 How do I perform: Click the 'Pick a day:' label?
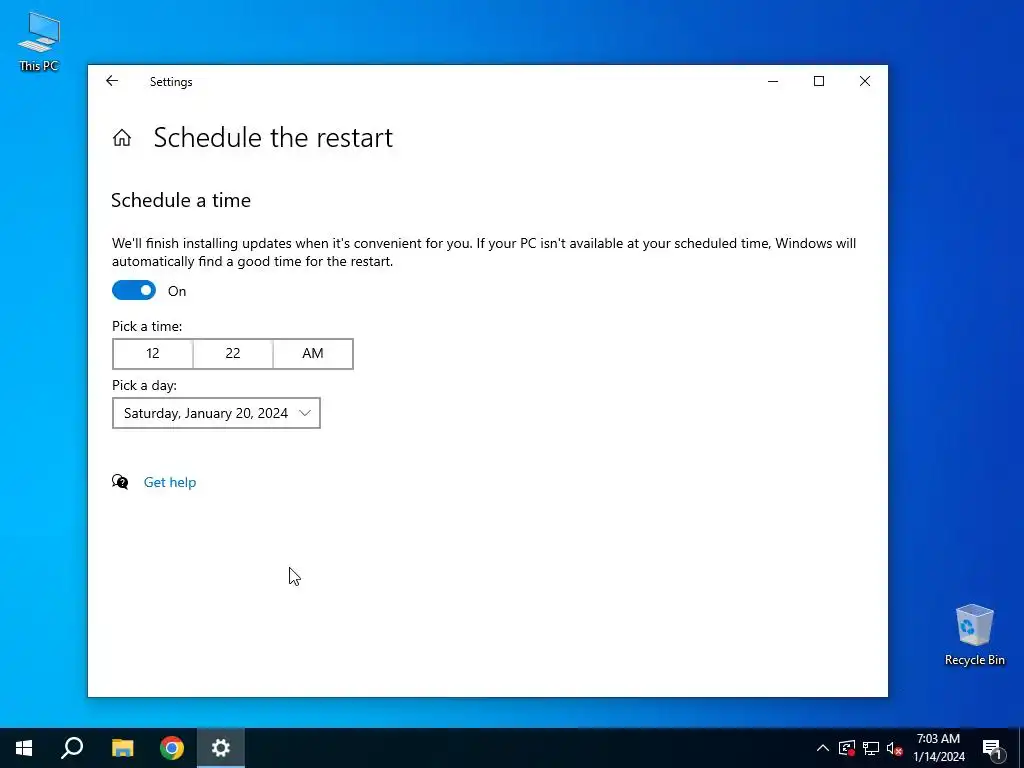[144, 385]
